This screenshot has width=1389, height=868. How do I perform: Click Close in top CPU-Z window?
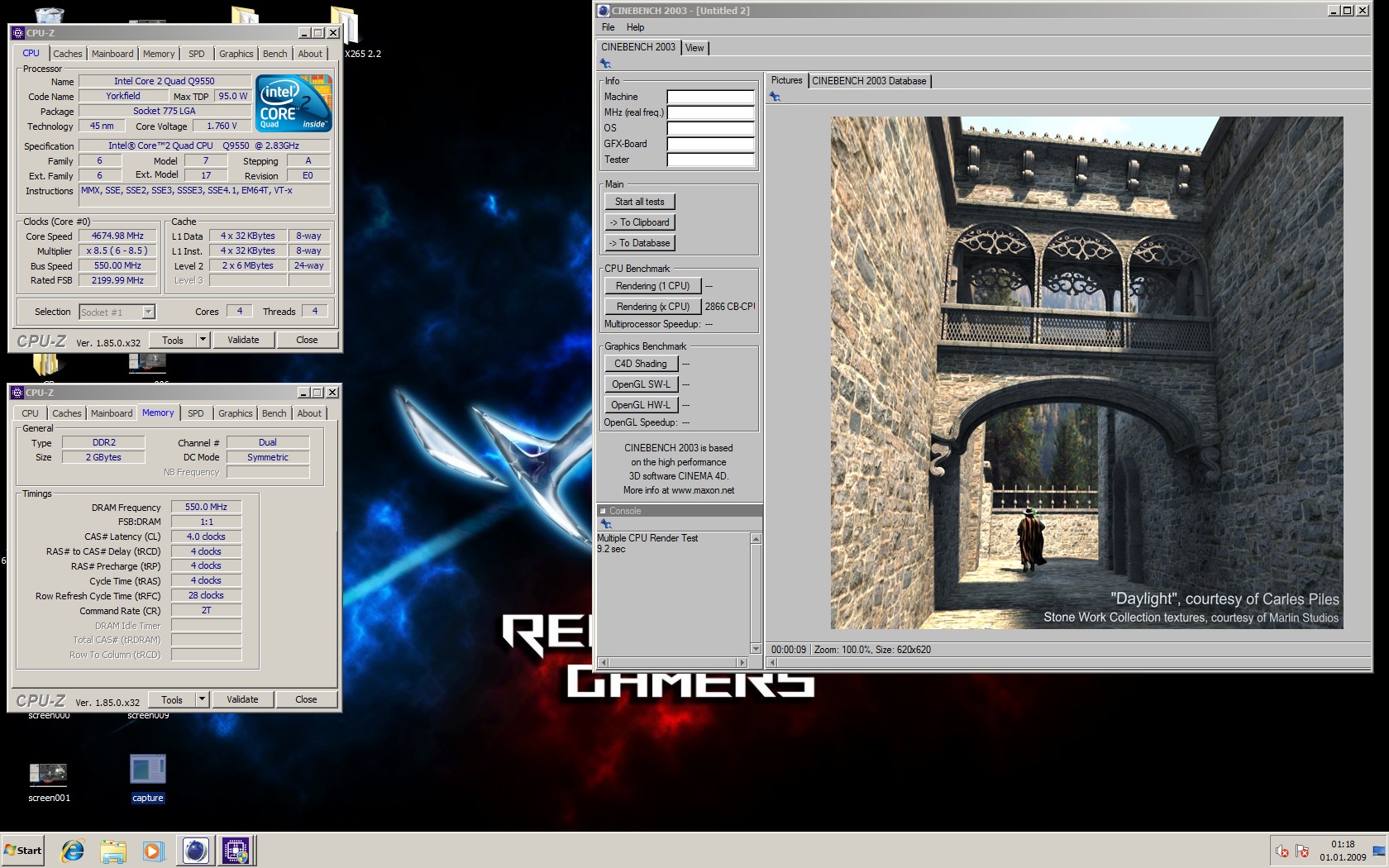click(307, 340)
